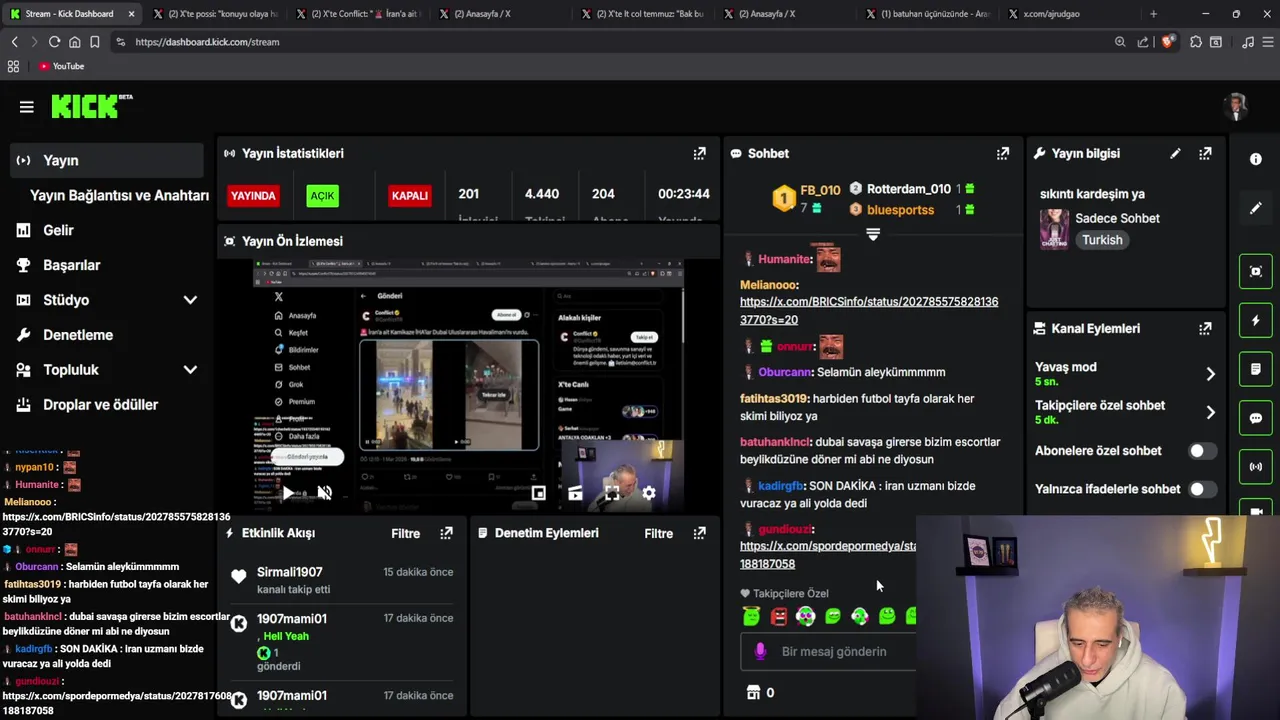Enable picture-in-picture on preview player
The image size is (1280, 720).
538,492
